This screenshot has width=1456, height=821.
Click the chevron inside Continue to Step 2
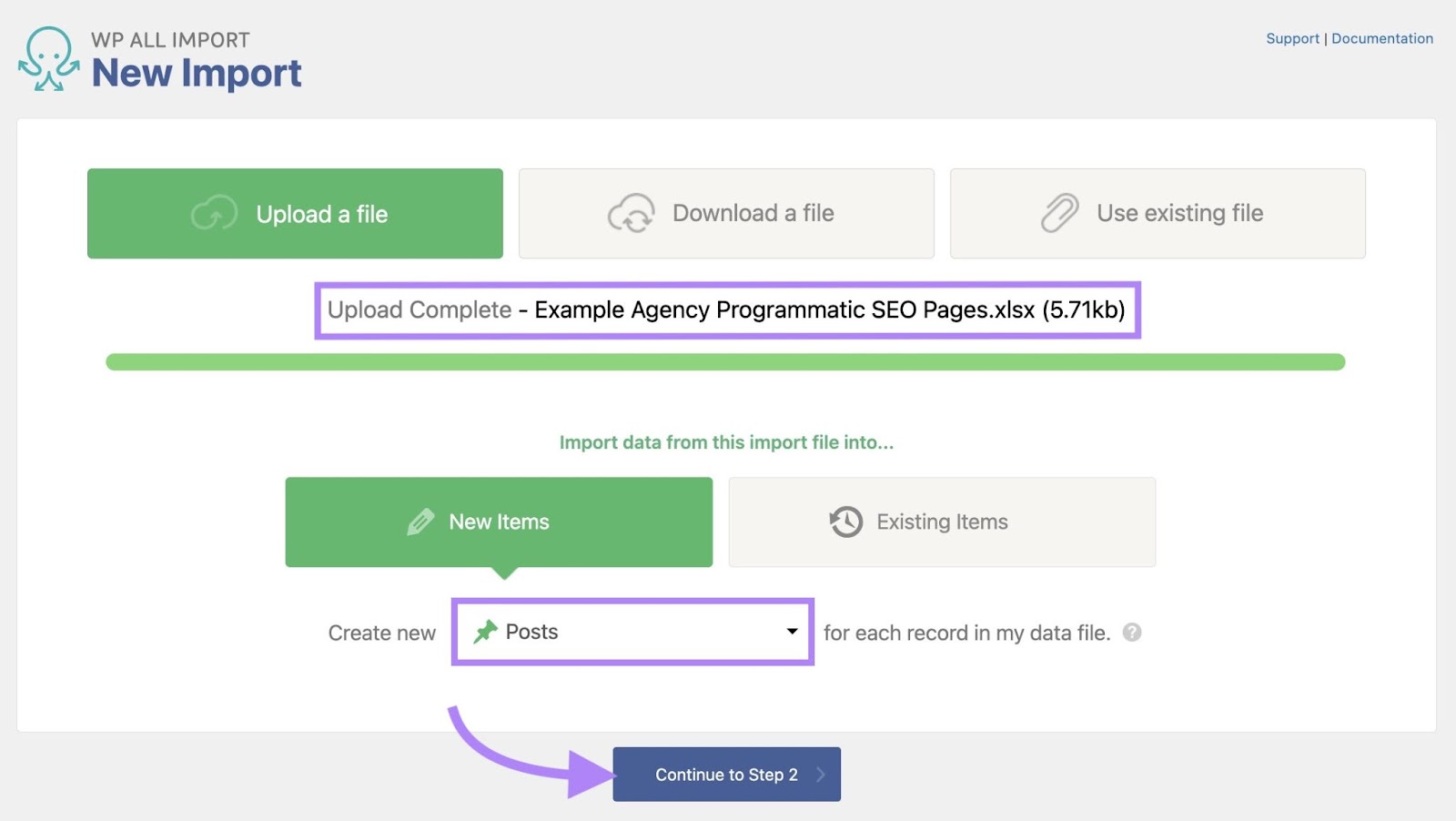pyautogui.click(x=818, y=774)
